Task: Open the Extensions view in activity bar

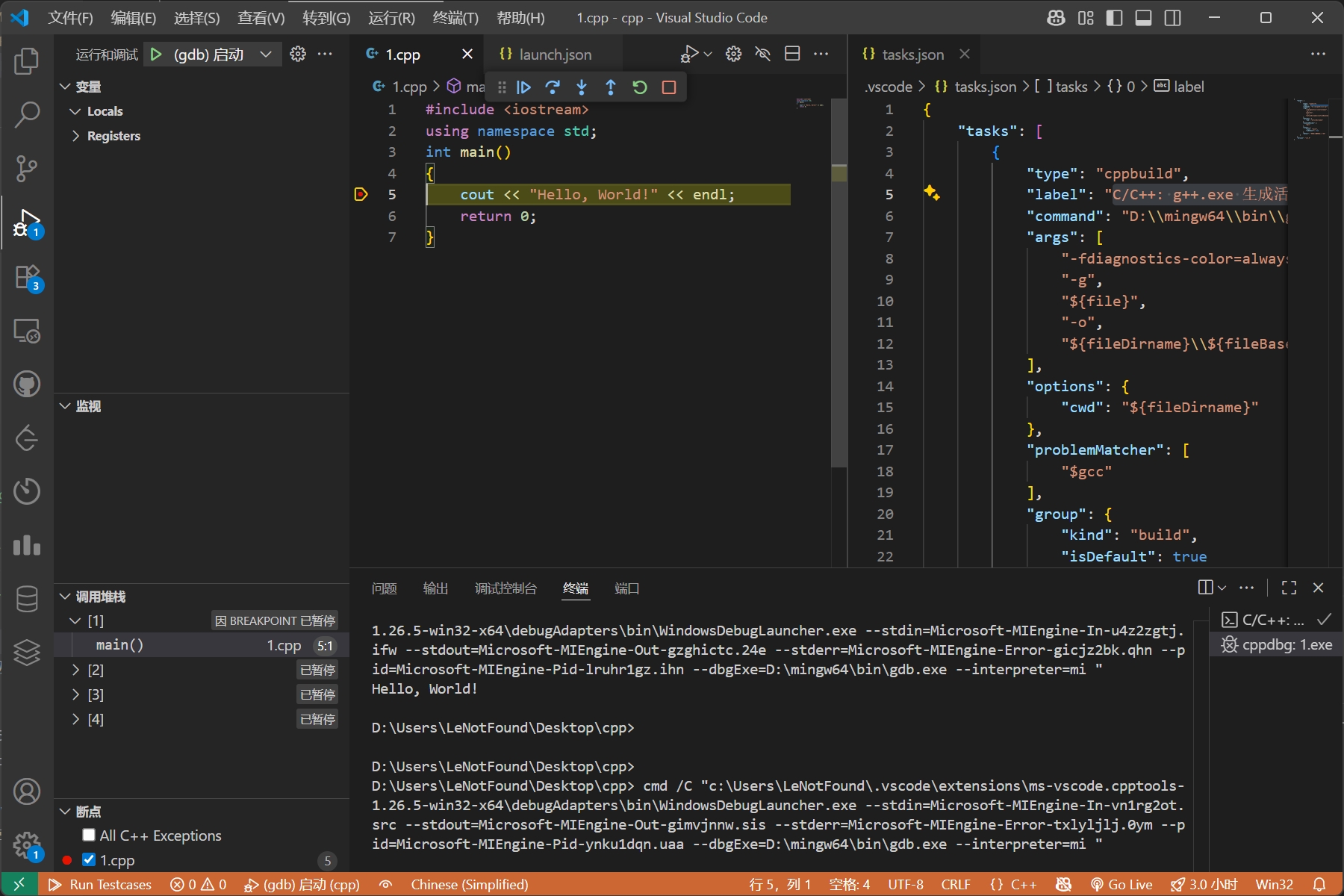Action: 27,277
